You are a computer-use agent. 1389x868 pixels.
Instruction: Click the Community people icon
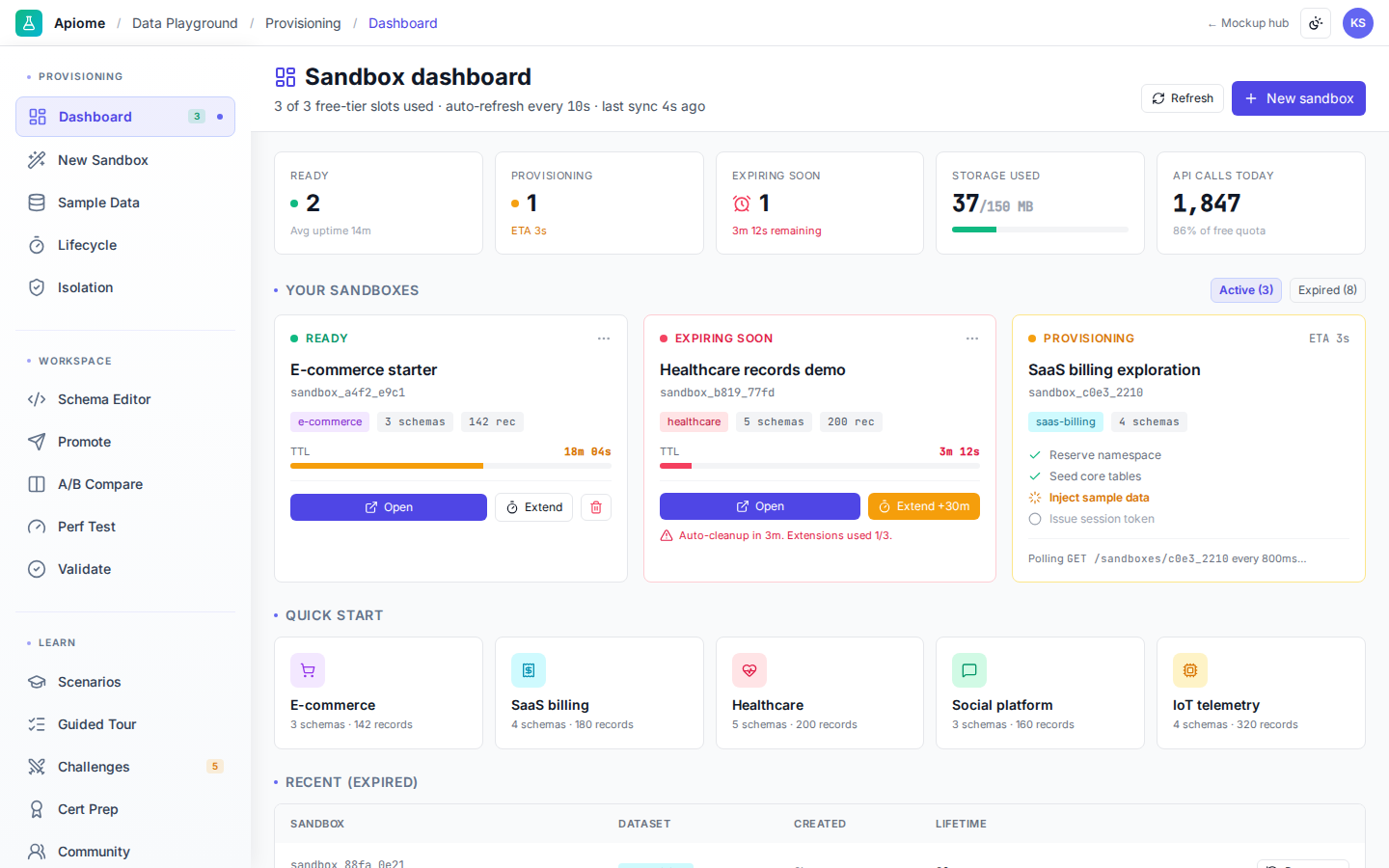pos(37,852)
